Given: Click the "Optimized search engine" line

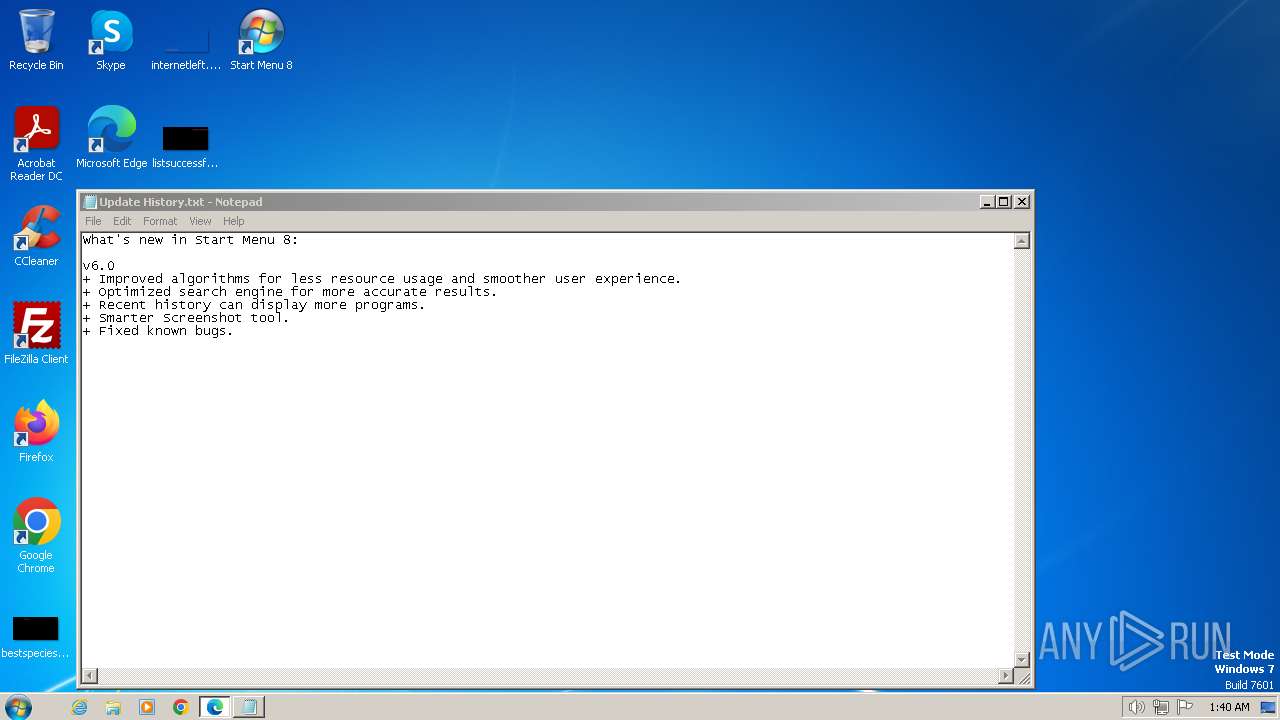Looking at the screenshot, I should click(289, 292).
